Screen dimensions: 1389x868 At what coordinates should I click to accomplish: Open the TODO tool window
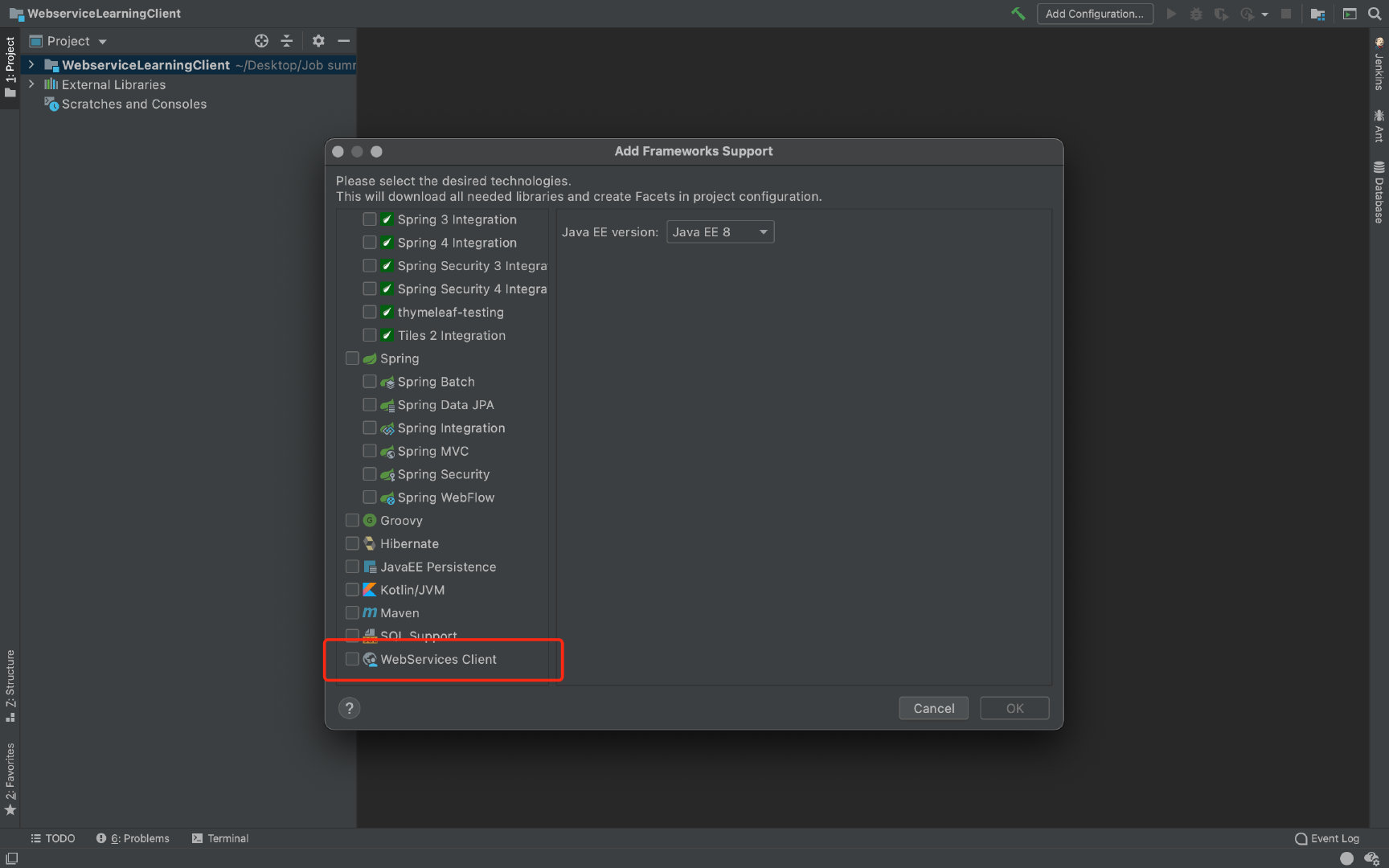coord(53,838)
